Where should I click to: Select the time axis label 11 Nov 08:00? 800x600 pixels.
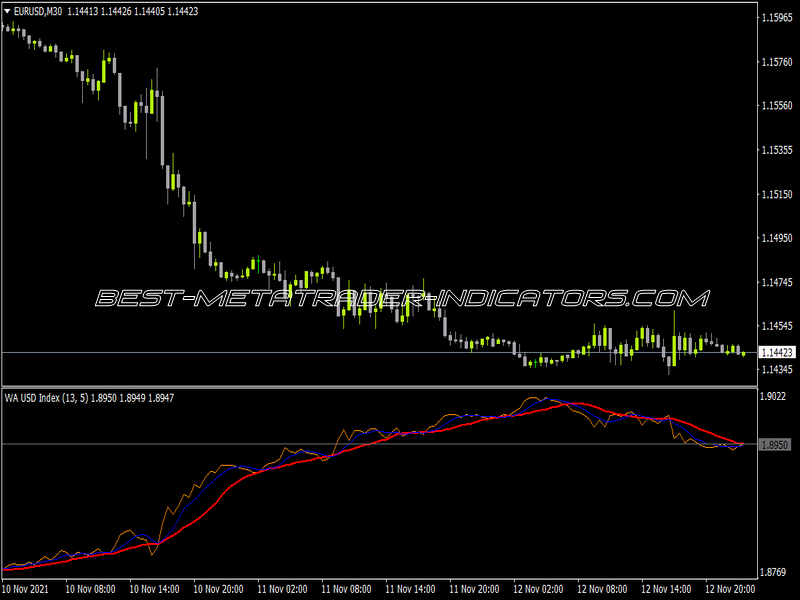(x=346, y=589)
